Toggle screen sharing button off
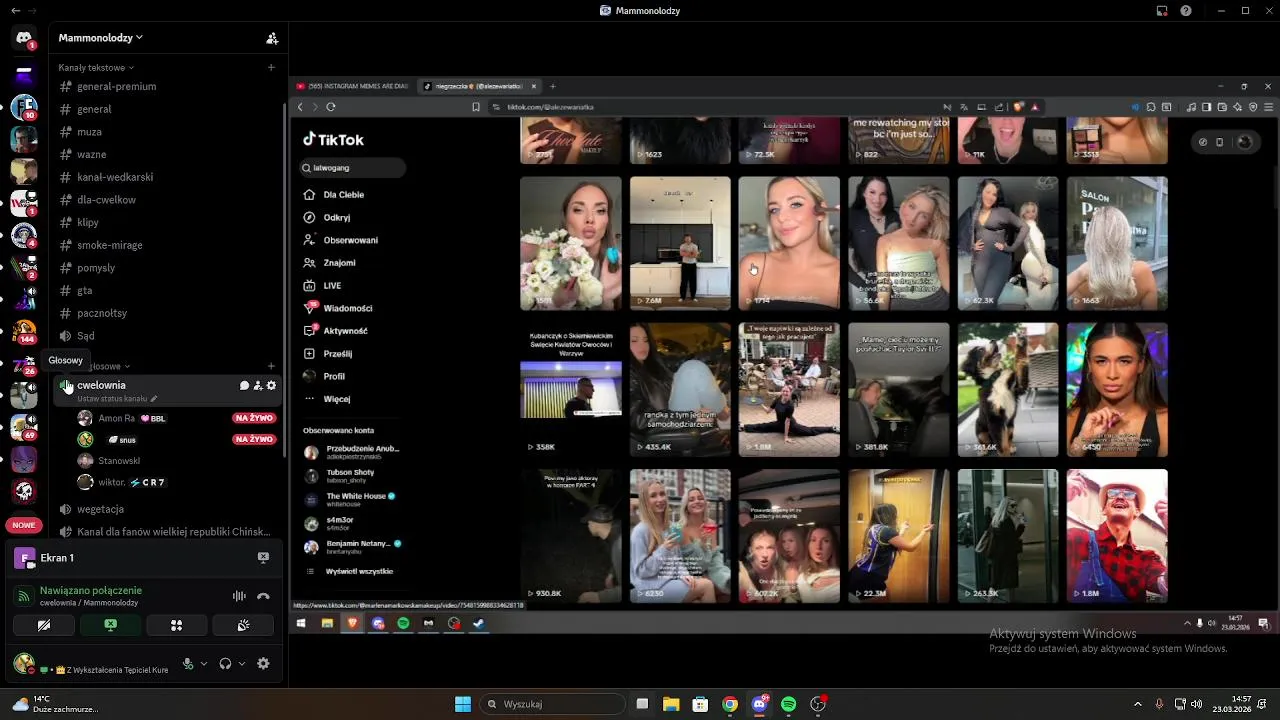 click(x=110, y=625)
